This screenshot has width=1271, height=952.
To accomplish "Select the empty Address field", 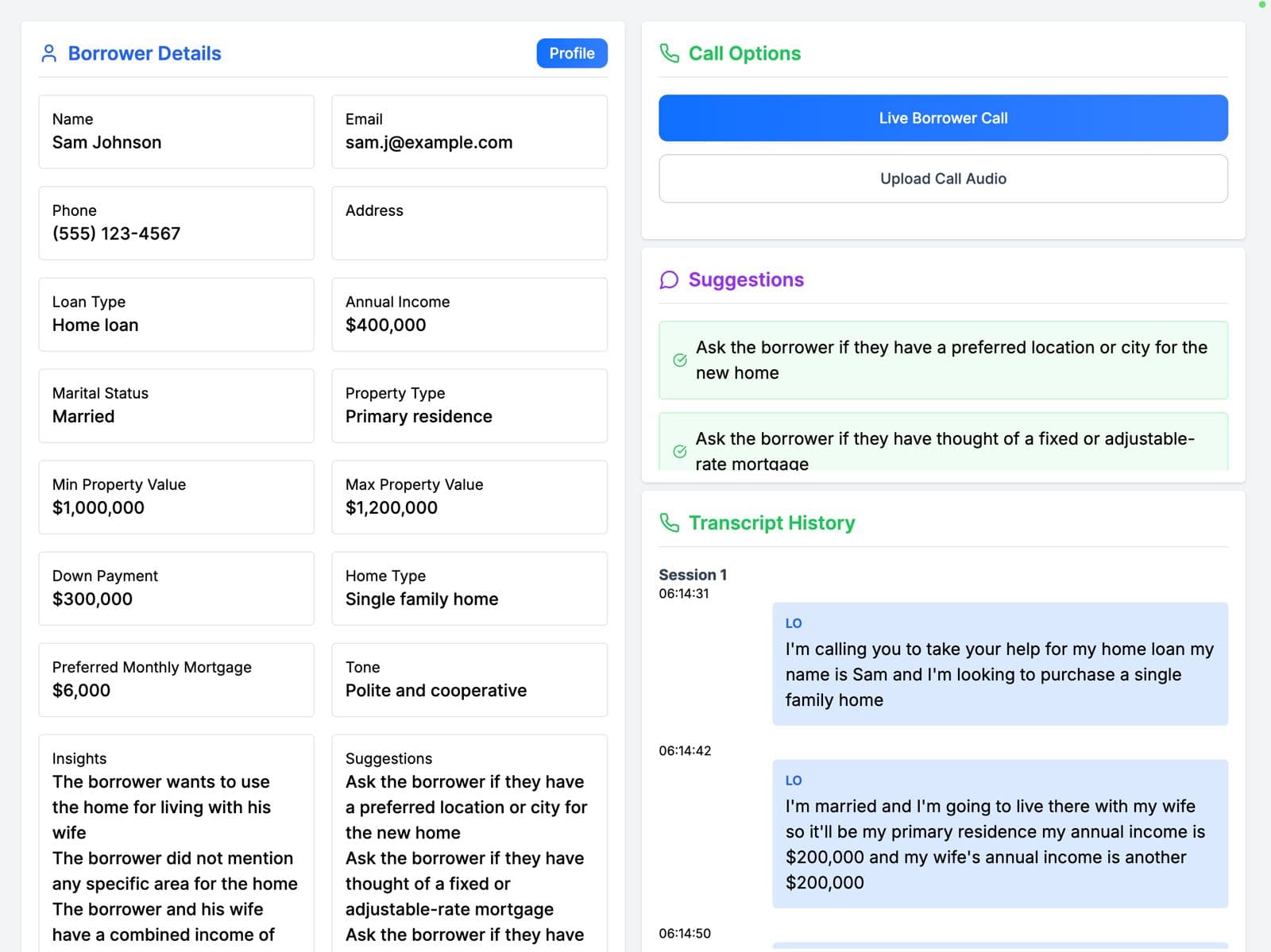I will (469, 223).
